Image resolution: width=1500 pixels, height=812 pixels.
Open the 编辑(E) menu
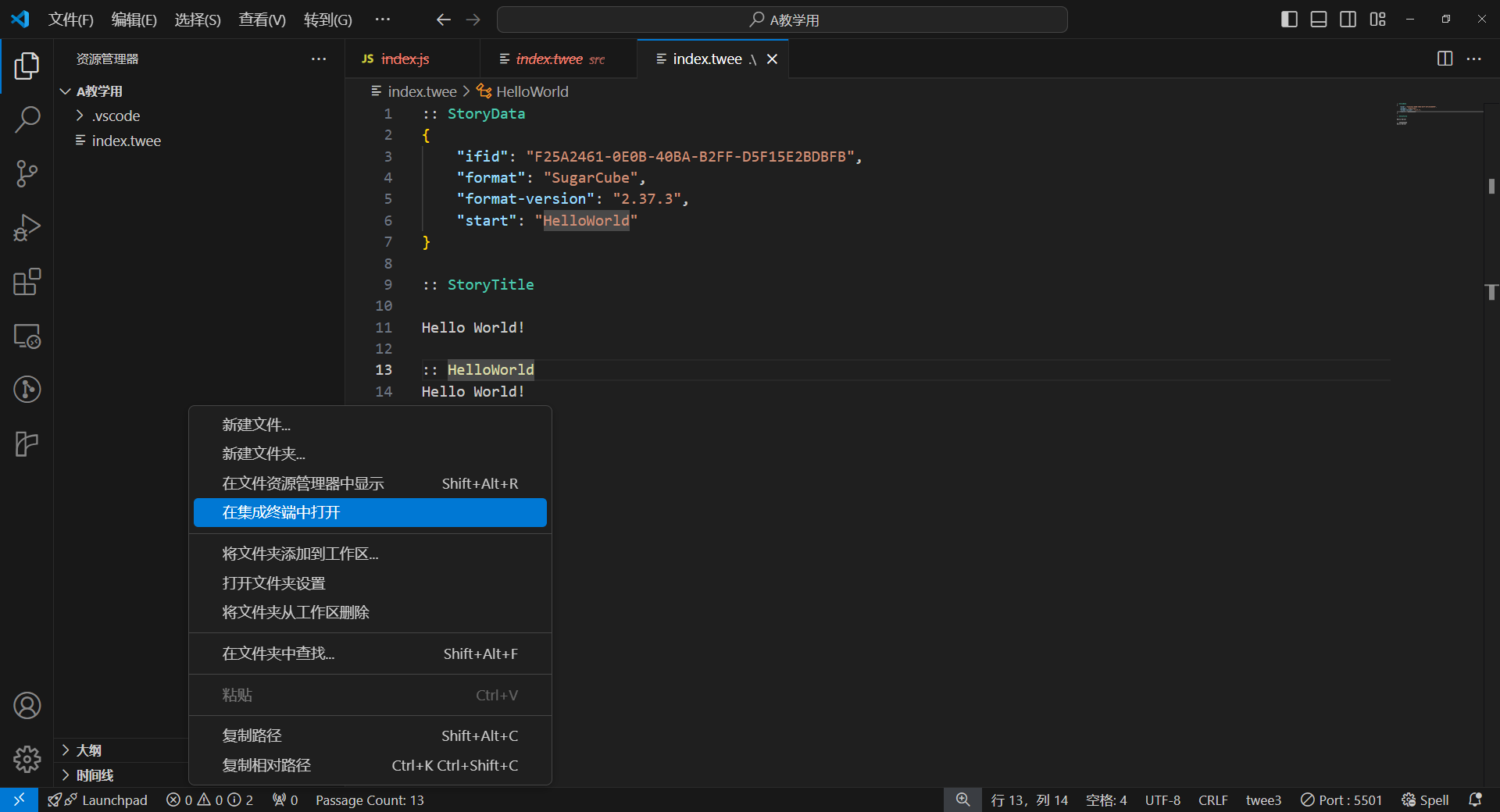click(134, 20)
